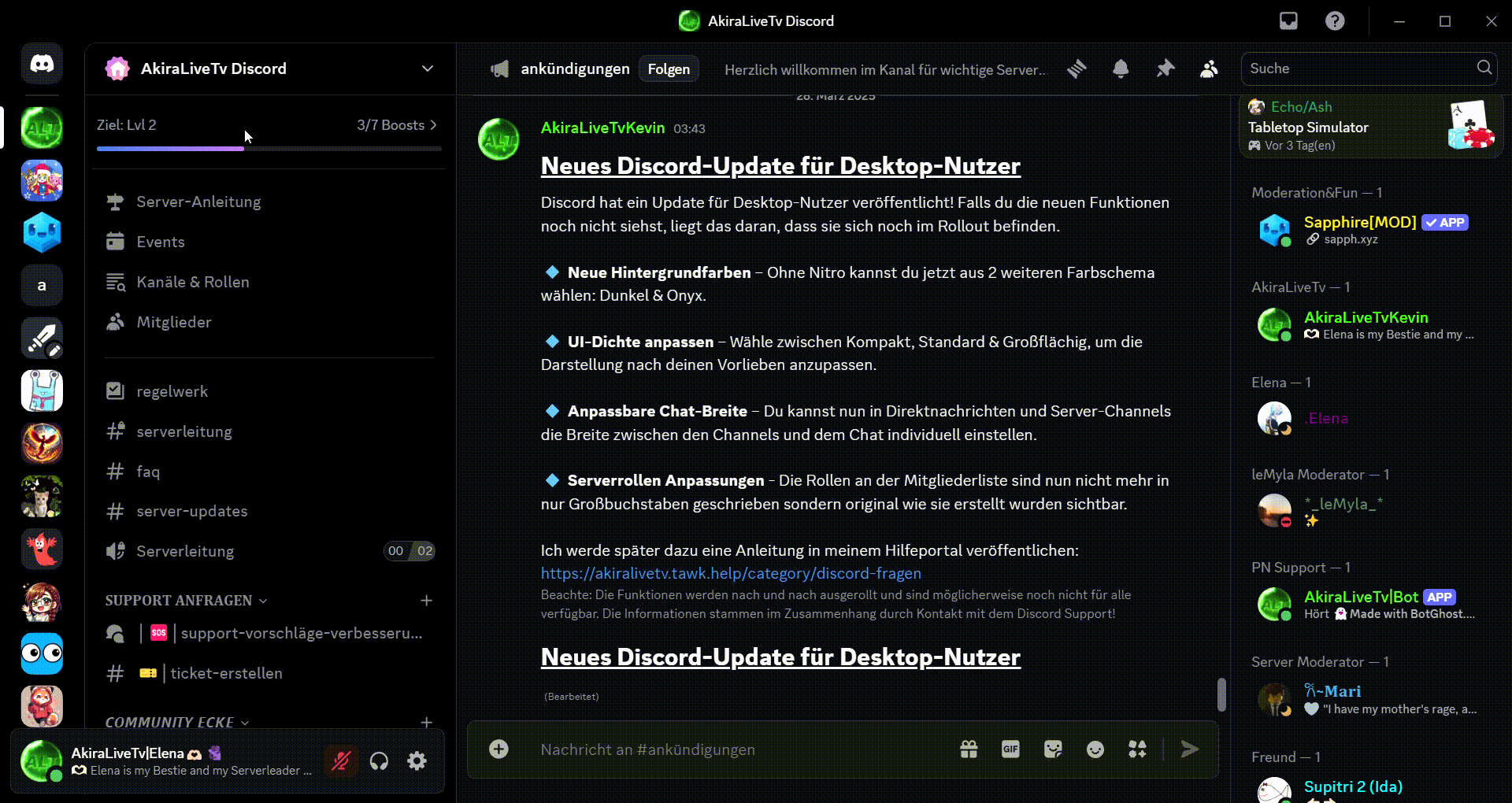Open user settings gear icon
The width and height of the screenshot is (1512, 803).
click(x=417, y=760)
